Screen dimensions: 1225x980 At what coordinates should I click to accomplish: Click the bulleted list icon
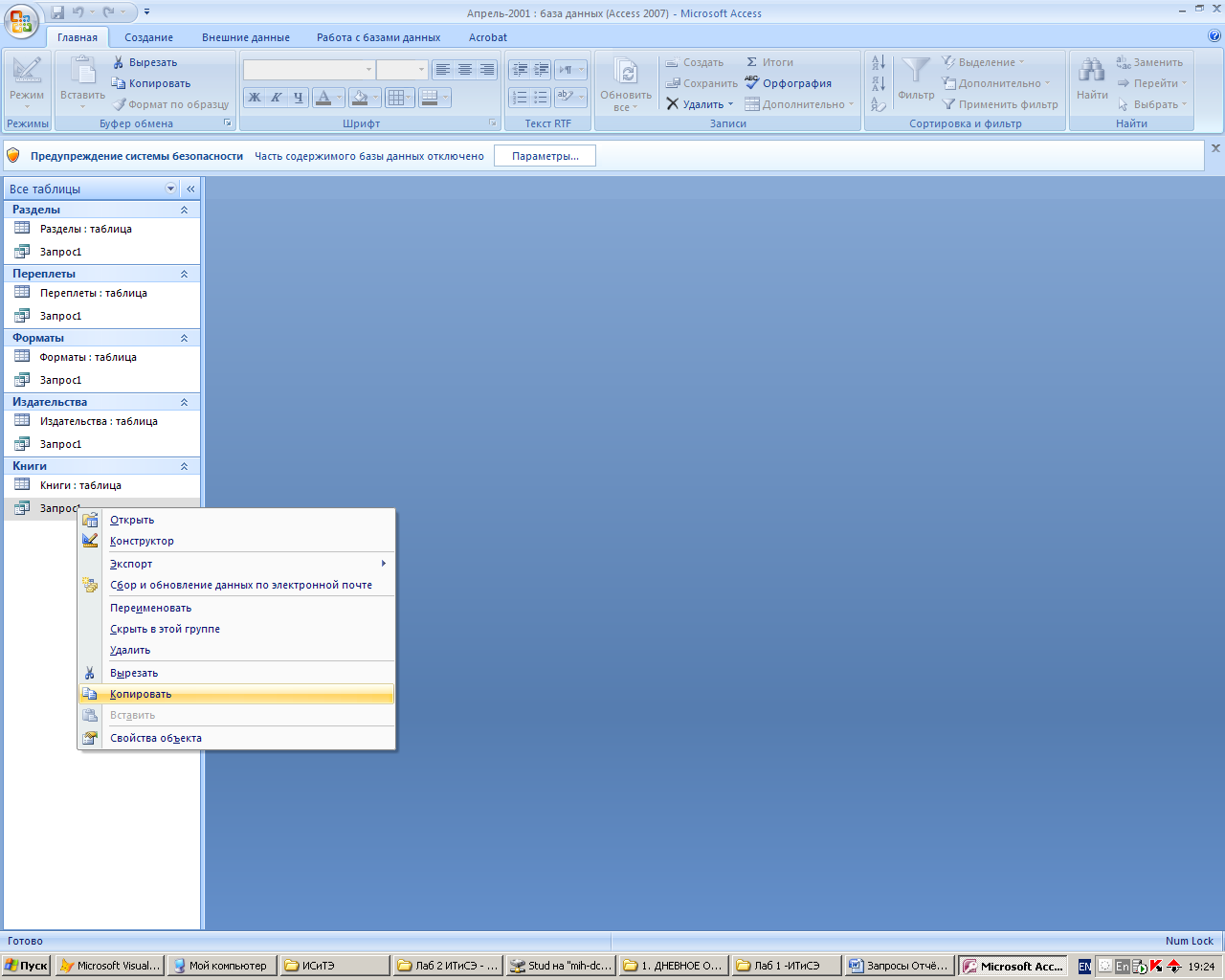542,97
